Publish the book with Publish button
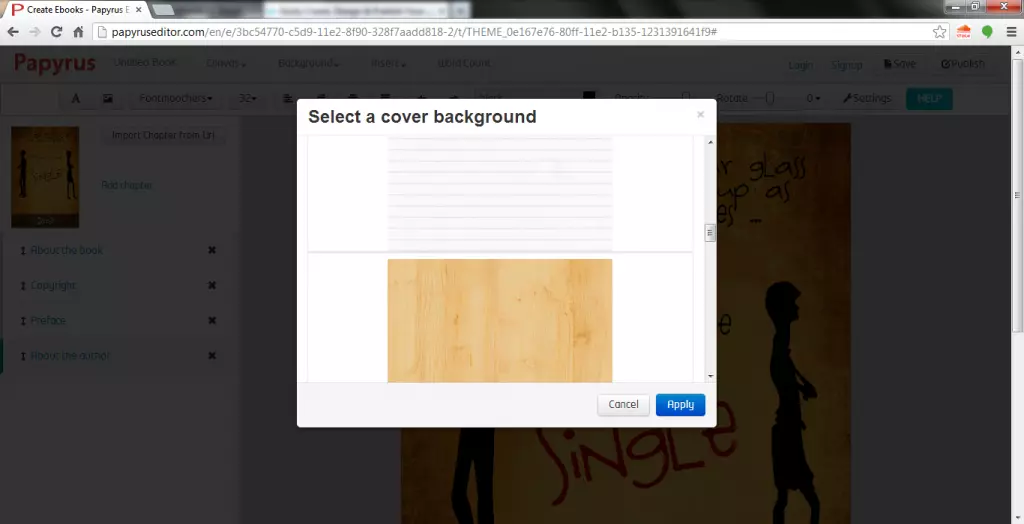Screen dimensions: 1024x524 [963, 64]
